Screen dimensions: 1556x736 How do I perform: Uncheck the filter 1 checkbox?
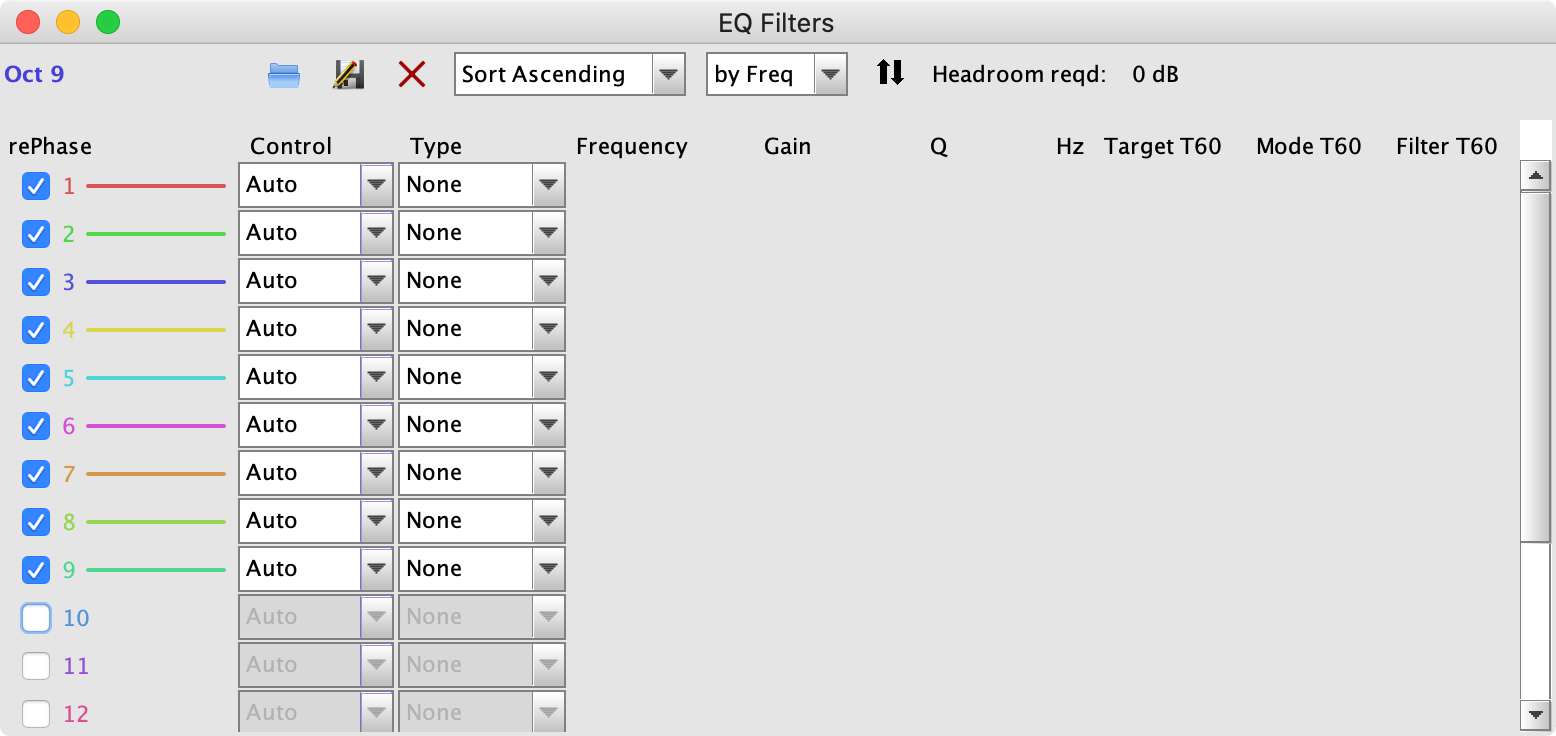pos(36,186)
